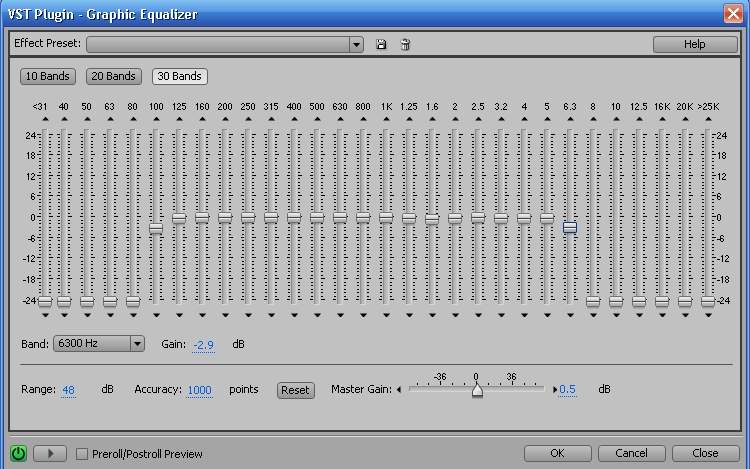
Task: Click the right arrow of Master Gain slider
Action: (x=555, y=390)
